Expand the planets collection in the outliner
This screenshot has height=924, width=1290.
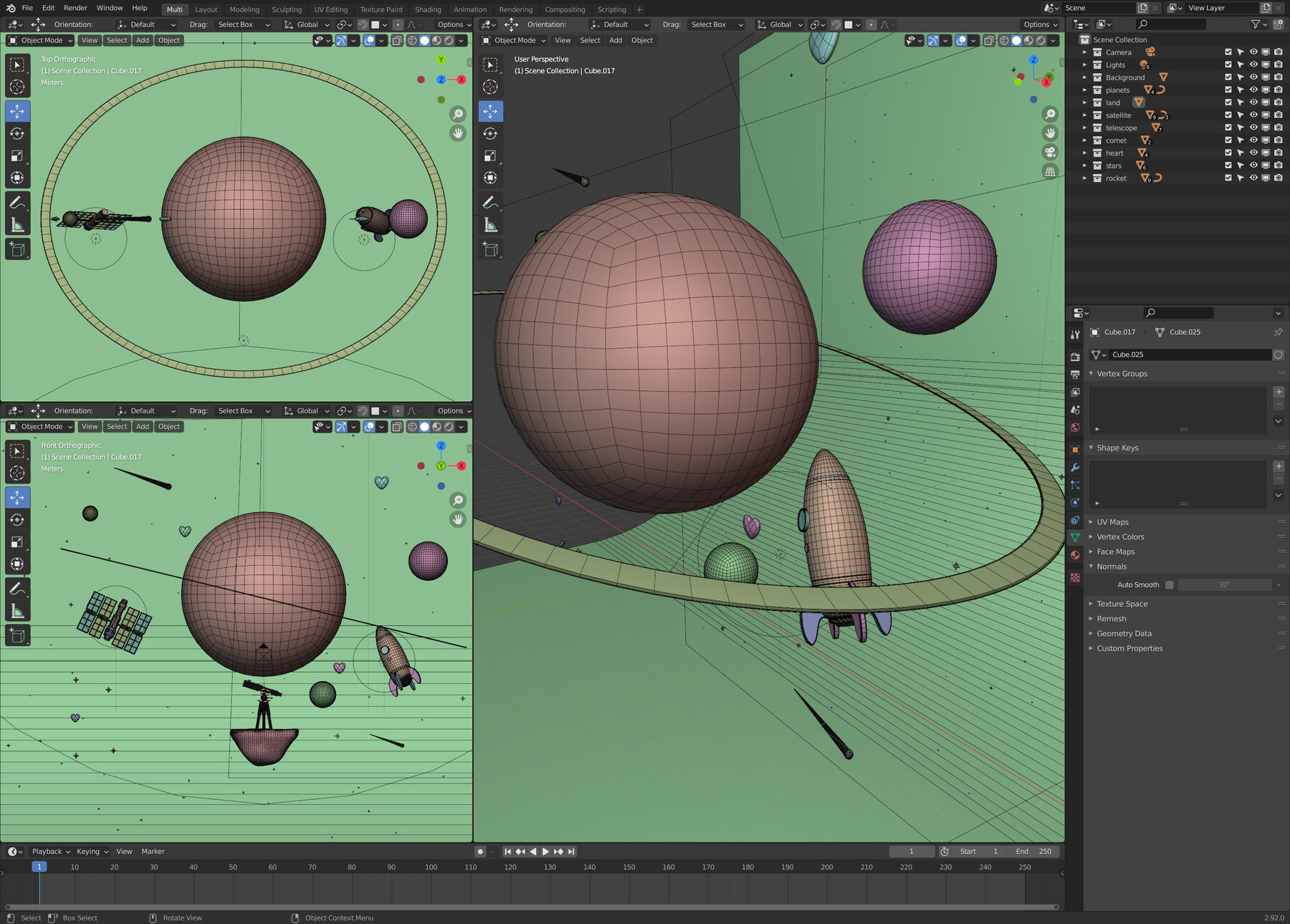pyautogui.click(x=1084, y=90)
